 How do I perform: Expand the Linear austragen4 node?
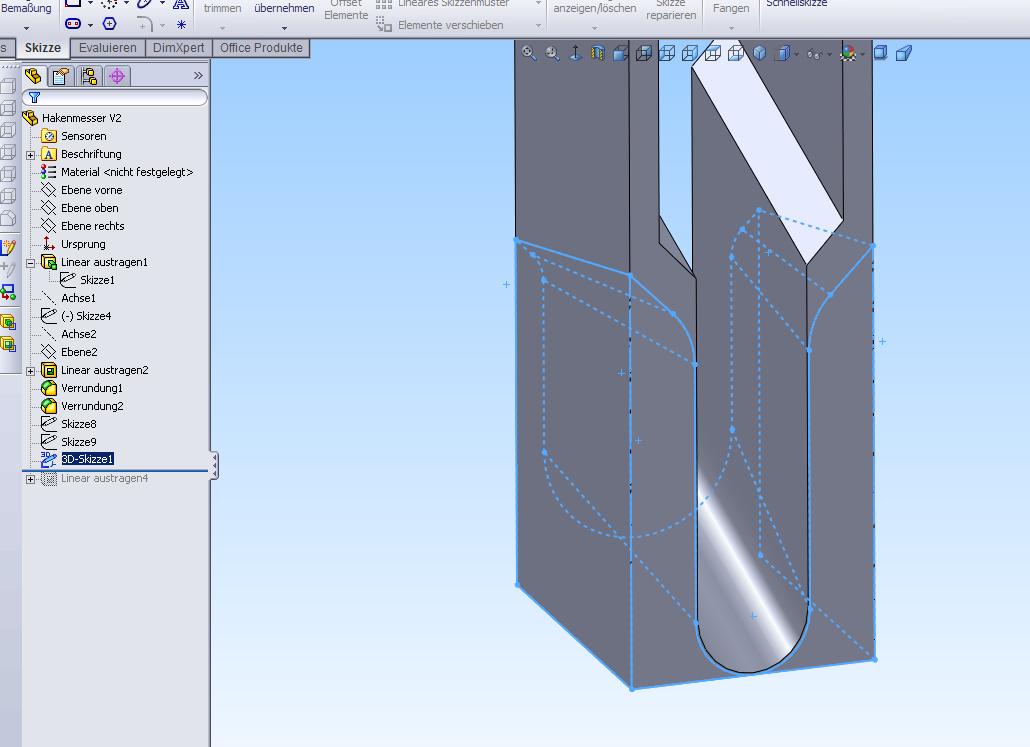(x=30, y=480)
